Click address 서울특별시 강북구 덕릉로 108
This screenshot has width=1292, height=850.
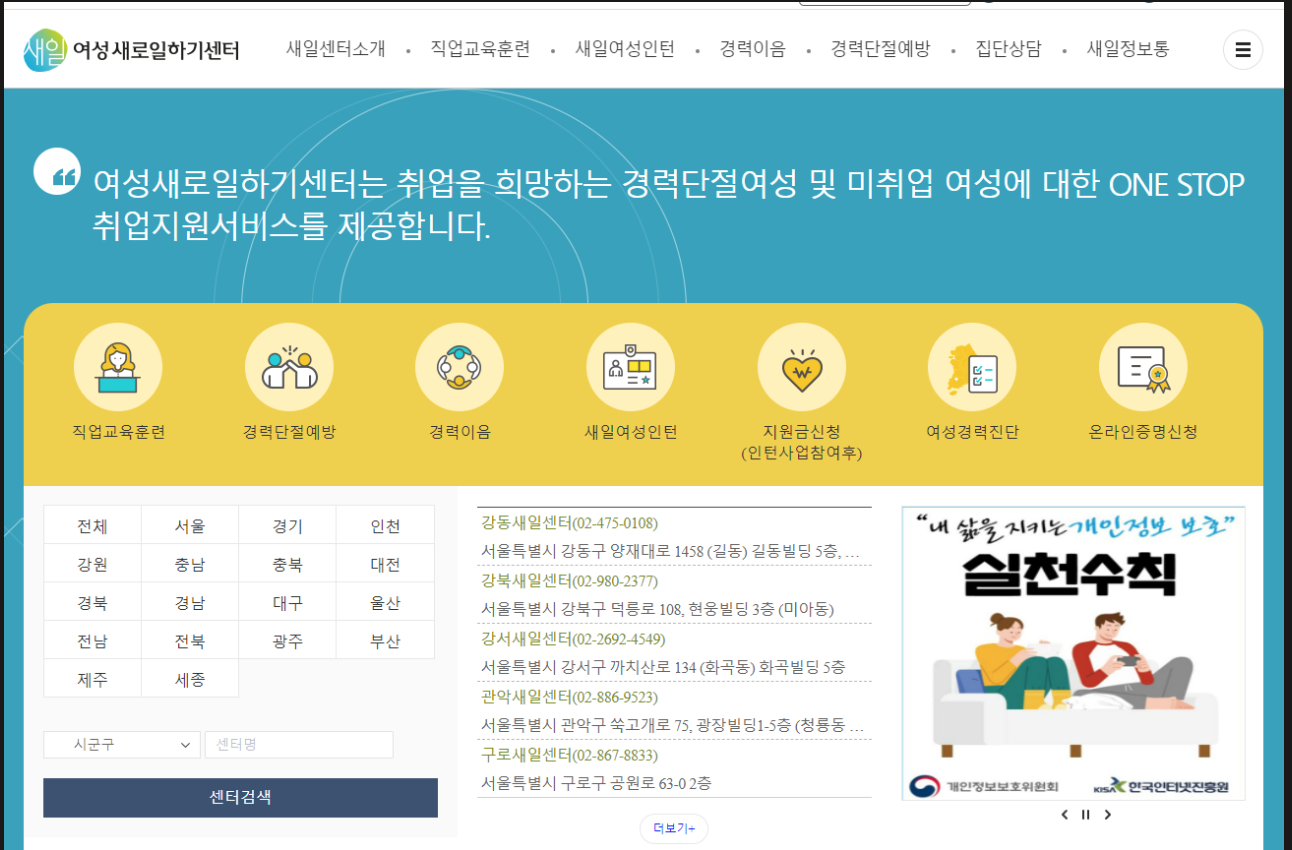tap(657, 609)
